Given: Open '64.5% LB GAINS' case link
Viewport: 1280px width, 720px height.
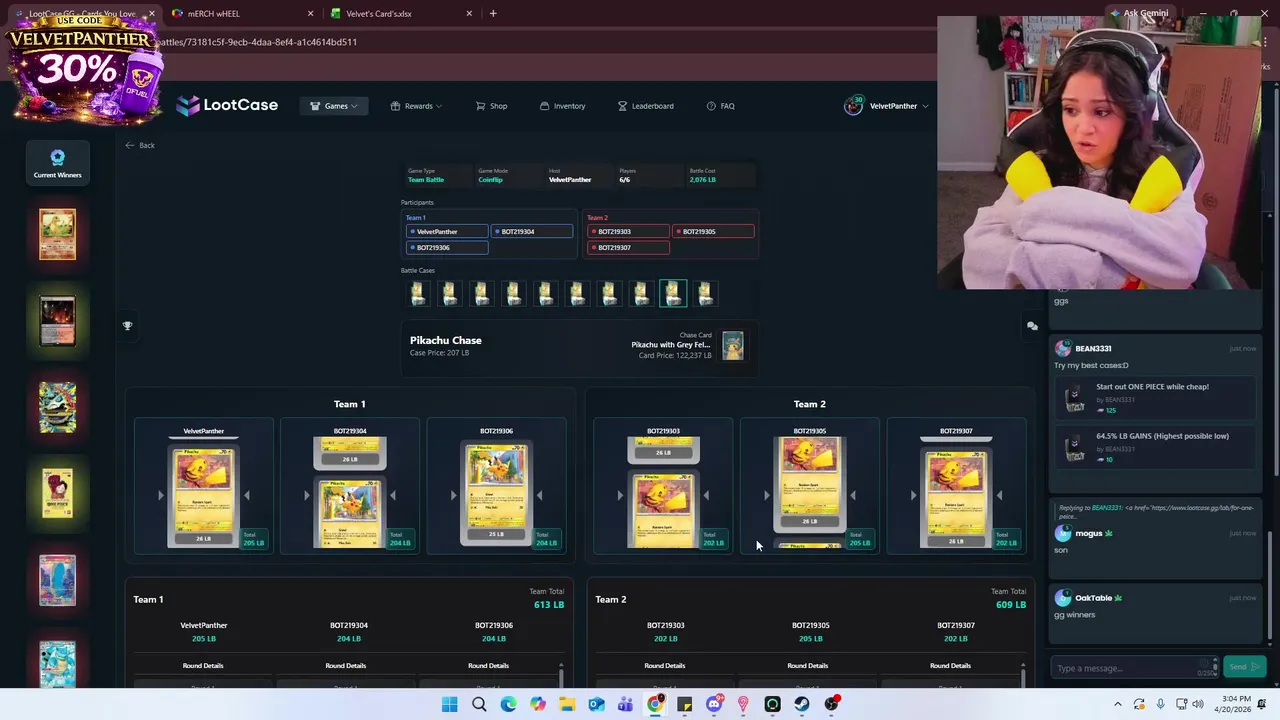Looking at the screenshot, I should tap(1155, 447).
